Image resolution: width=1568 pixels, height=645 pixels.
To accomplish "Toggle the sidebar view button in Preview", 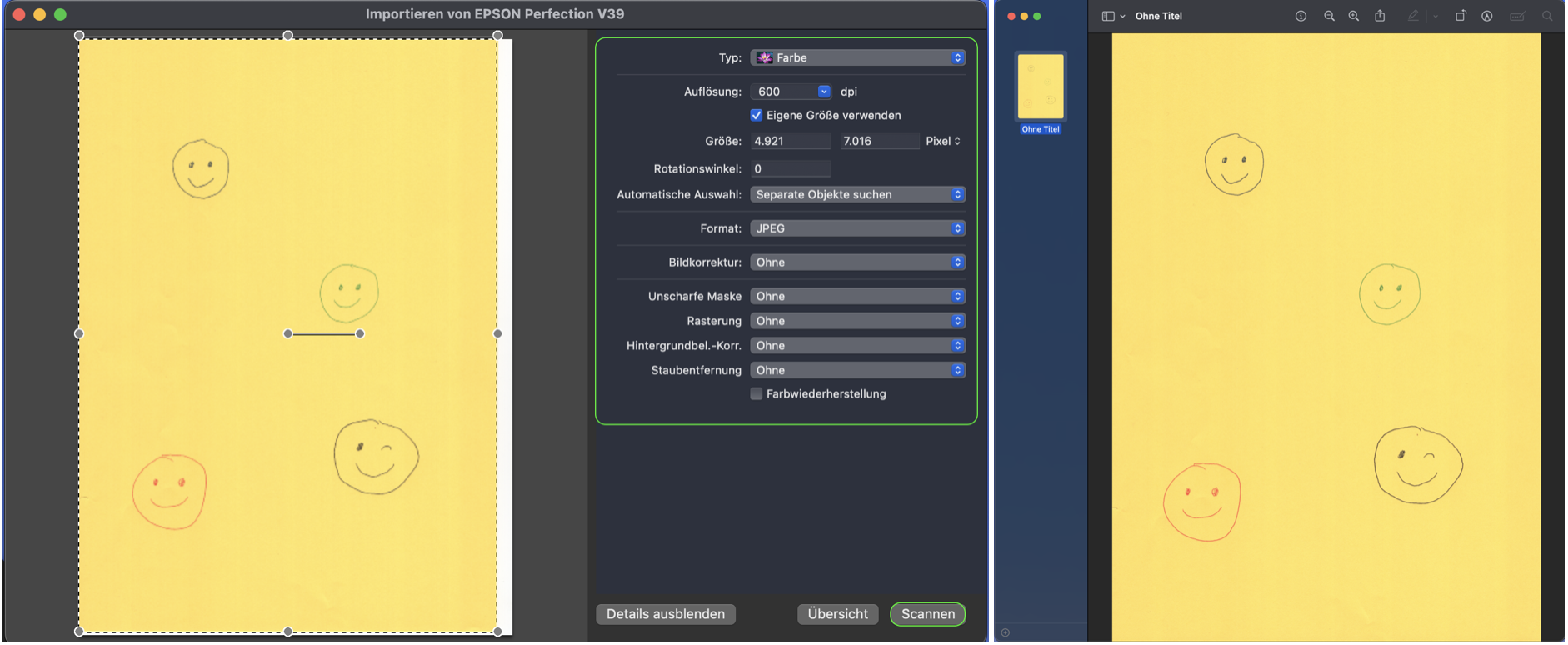I will (1108, 16).
